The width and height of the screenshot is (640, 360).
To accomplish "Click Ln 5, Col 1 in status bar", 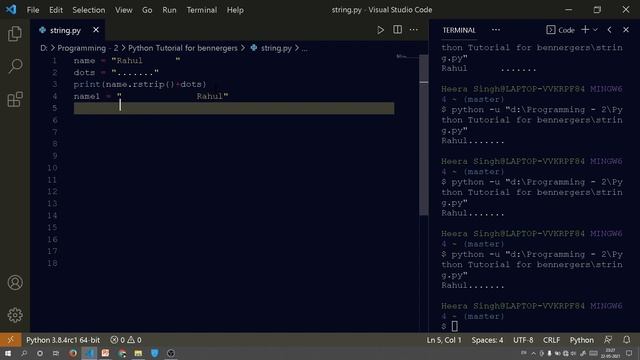I will tap(444, 340).
